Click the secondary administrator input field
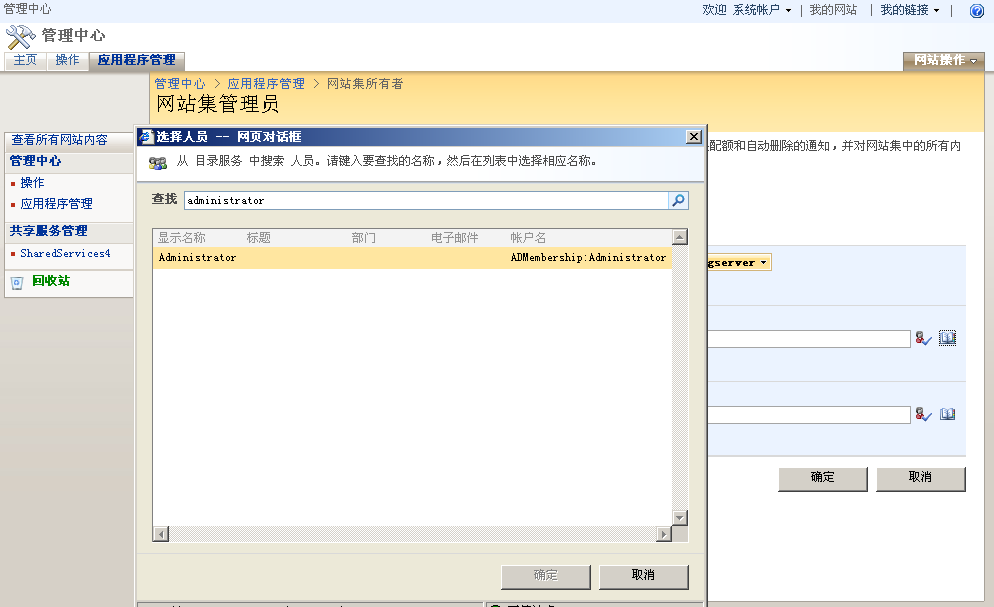 click(x=809, y=415)
